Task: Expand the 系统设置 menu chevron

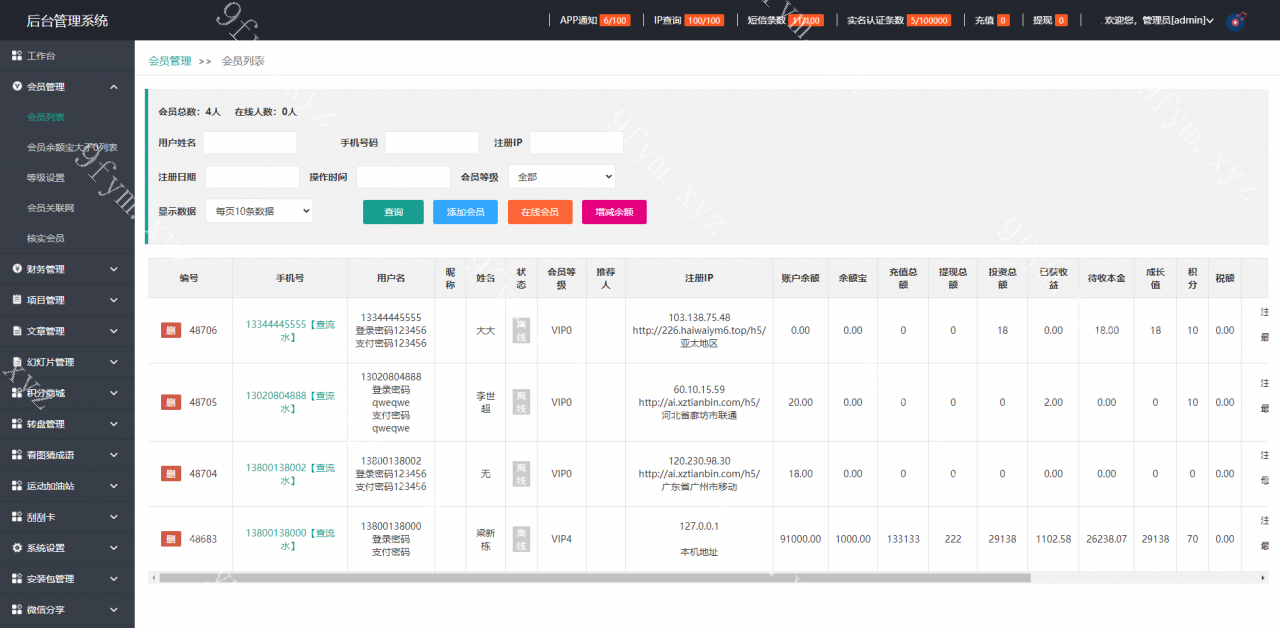Action: [114, 548]
